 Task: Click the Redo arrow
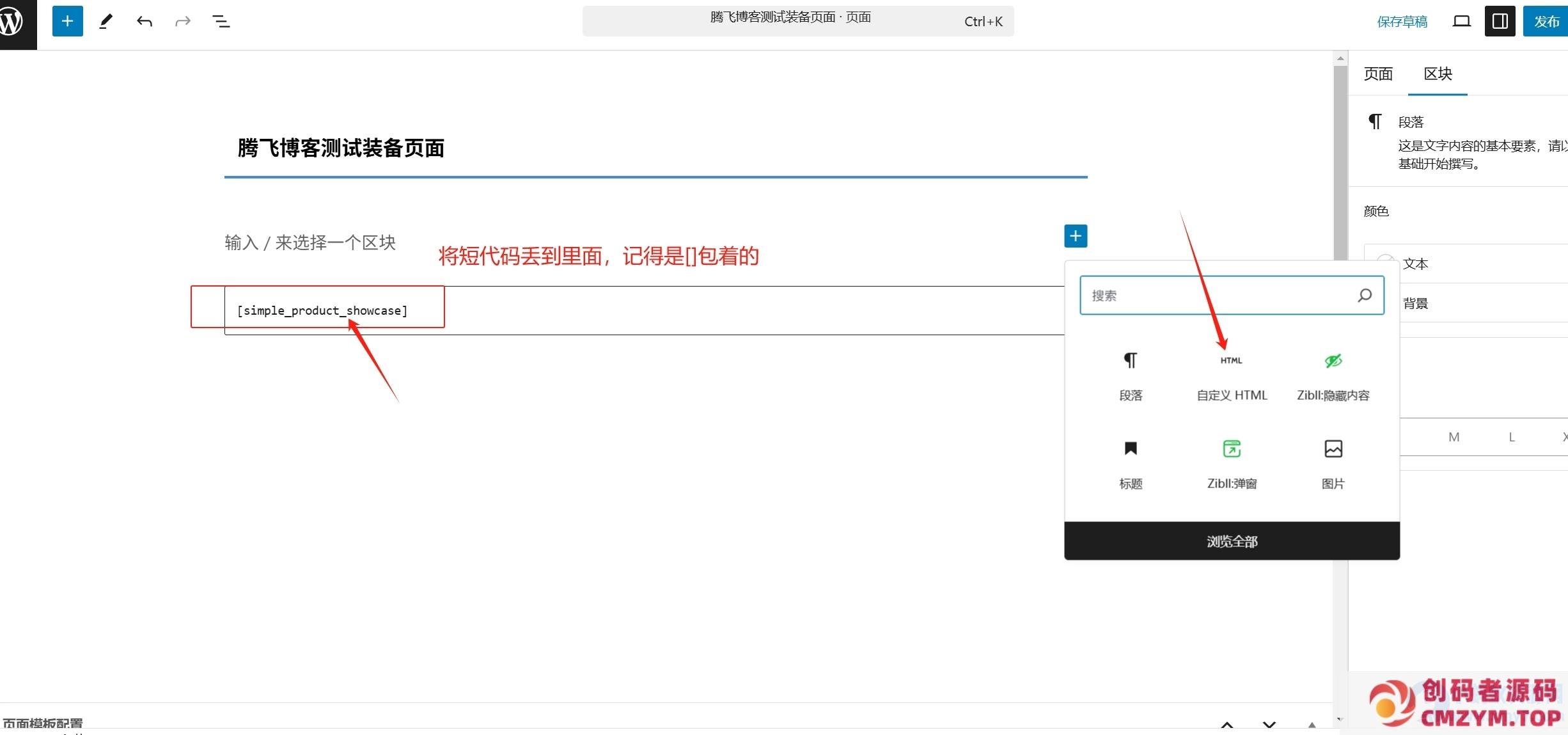[x=183, y=22]
